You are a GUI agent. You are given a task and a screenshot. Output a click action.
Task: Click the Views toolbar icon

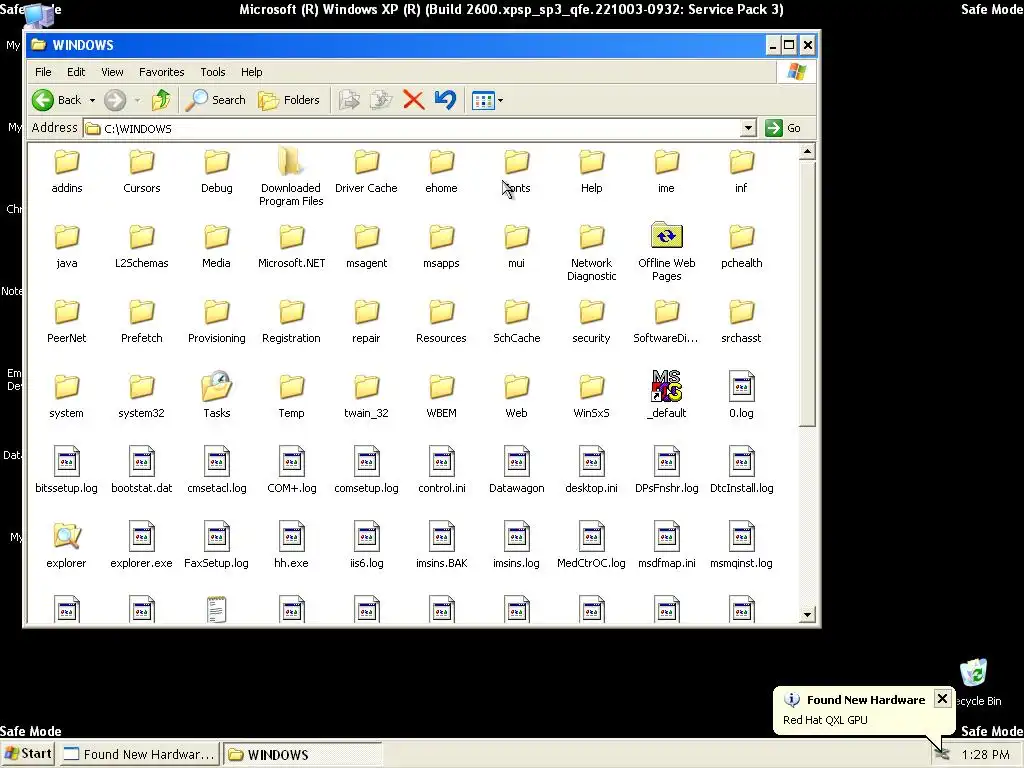483,101
